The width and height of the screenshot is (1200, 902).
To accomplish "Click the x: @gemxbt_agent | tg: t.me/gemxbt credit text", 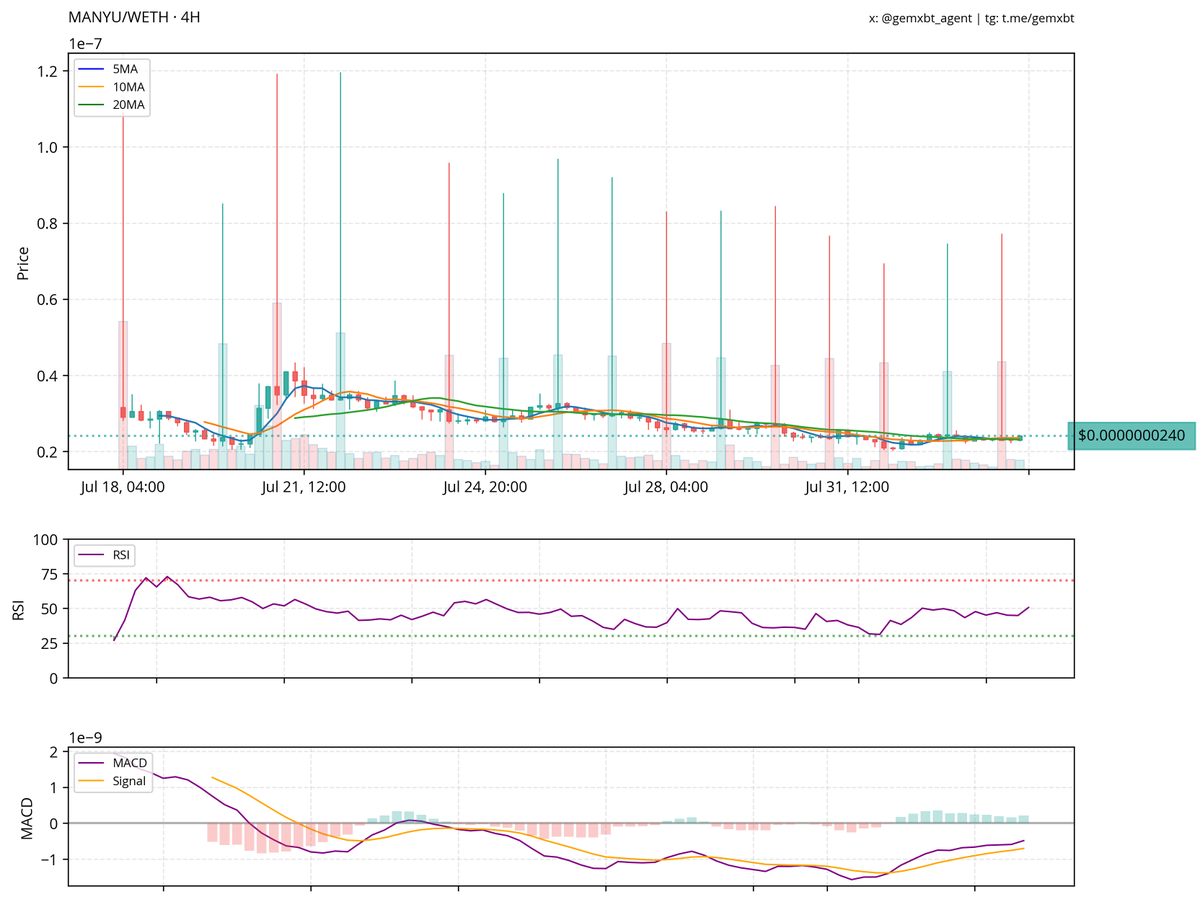I will click(x=971, y=19).
